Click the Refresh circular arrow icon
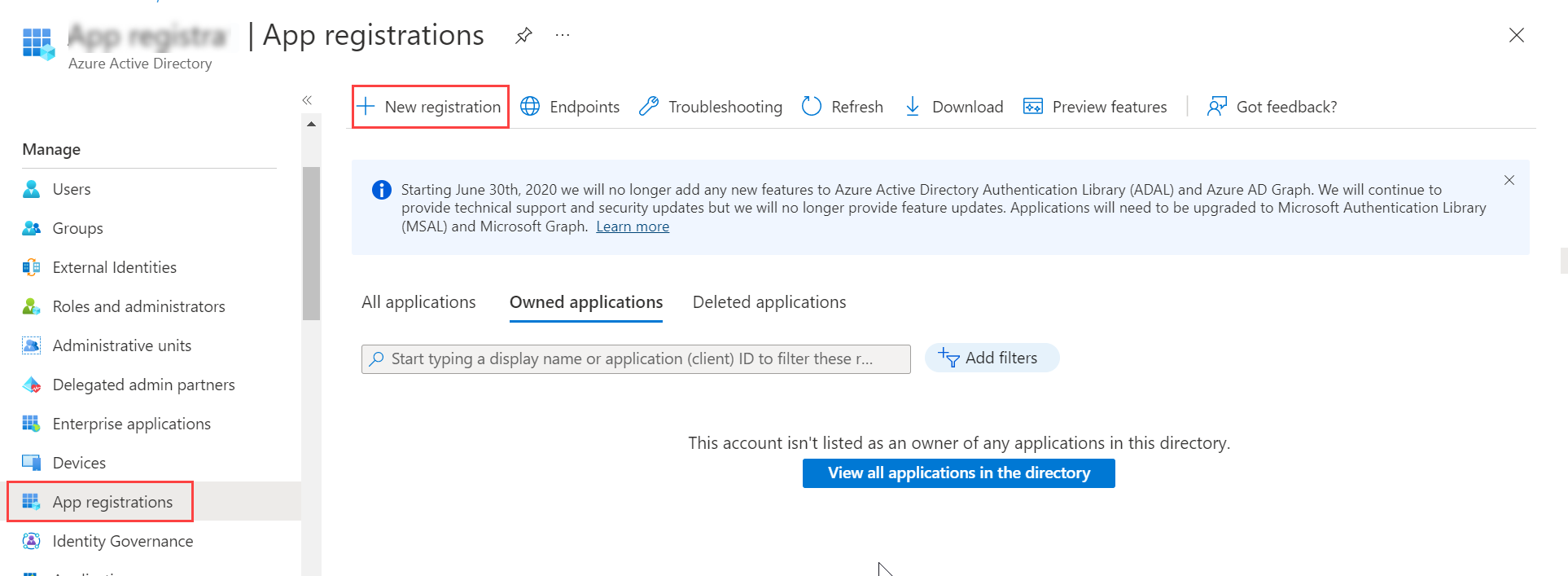Screen dimensions: 1568x576 (x=812, y=107)
